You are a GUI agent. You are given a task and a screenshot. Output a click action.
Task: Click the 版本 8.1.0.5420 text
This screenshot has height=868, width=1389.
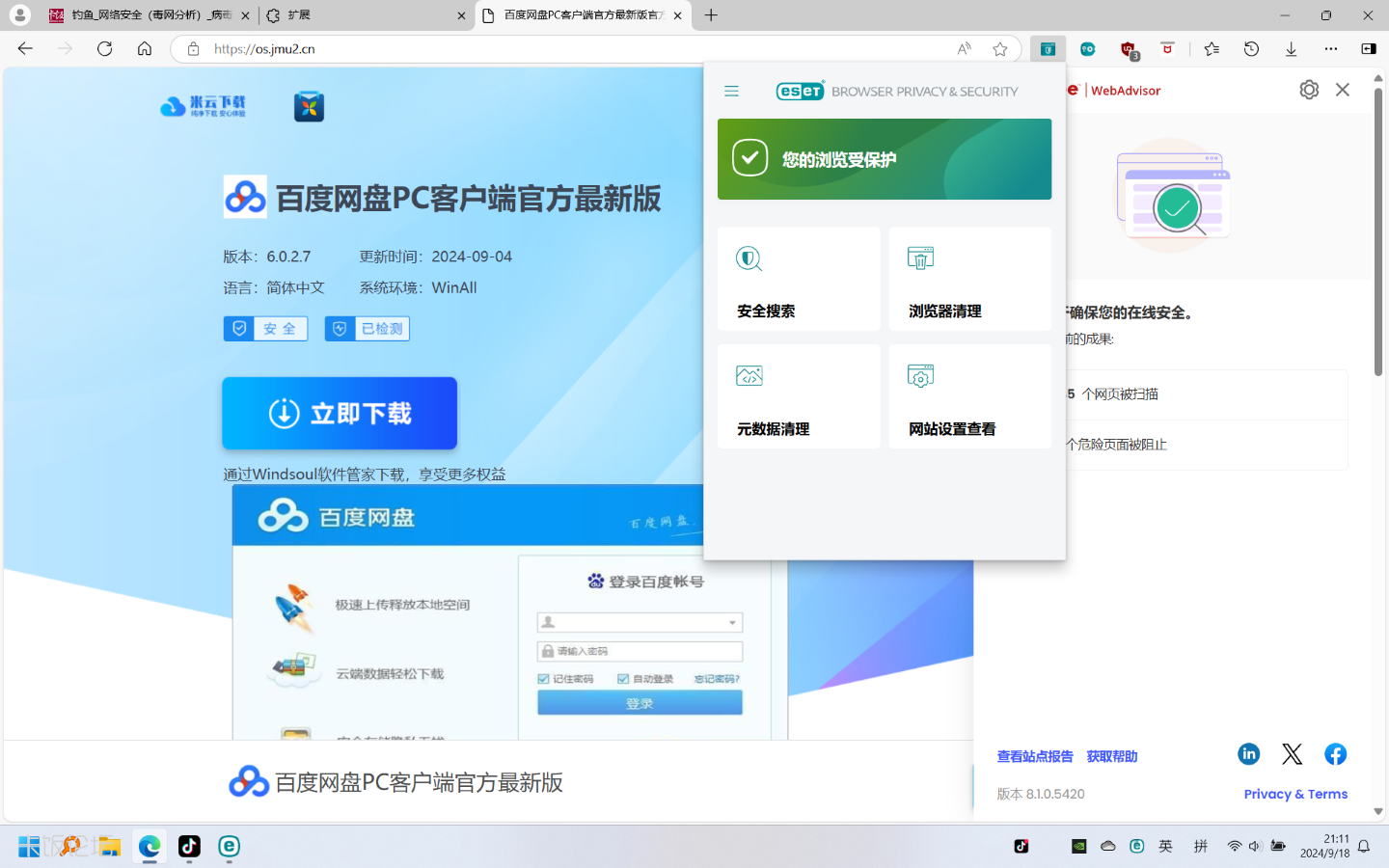(x=1041, y=794)
